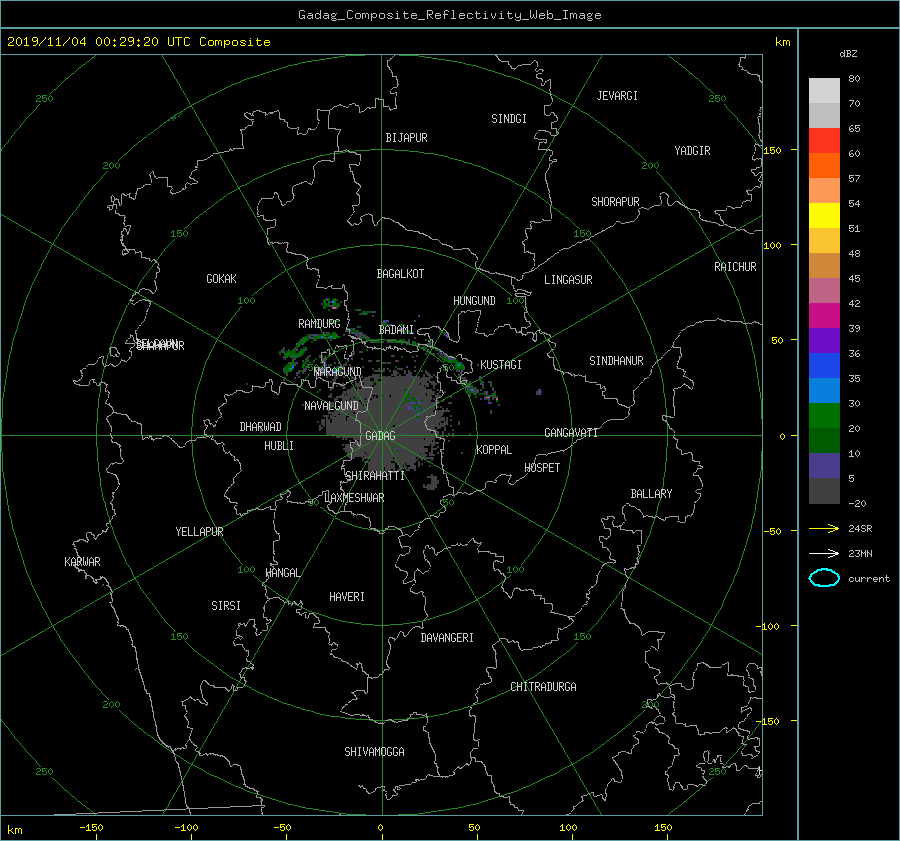The width and height of the screenshot is (900, 841).
Task: Click the isolated purple echo east of Kustagi
Action: pos(539,392)
